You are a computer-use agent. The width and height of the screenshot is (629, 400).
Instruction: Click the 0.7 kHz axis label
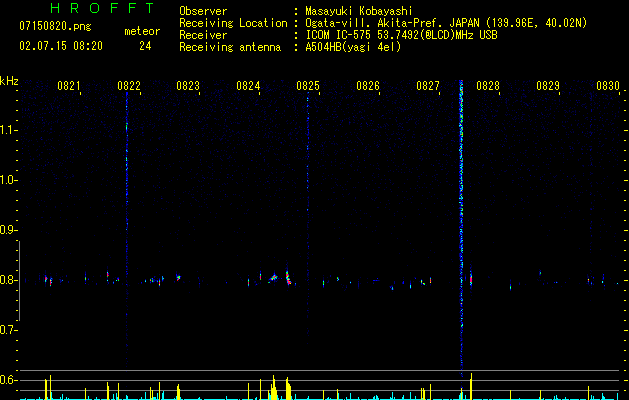pos(8,330)
